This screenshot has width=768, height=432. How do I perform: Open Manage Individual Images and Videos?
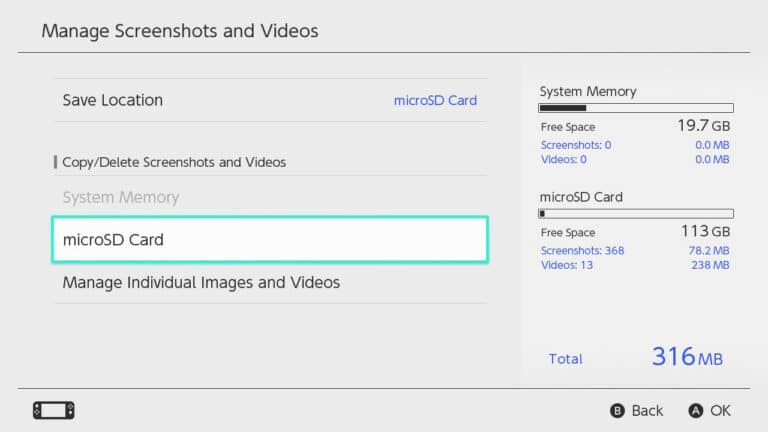[x=270, y=283]
